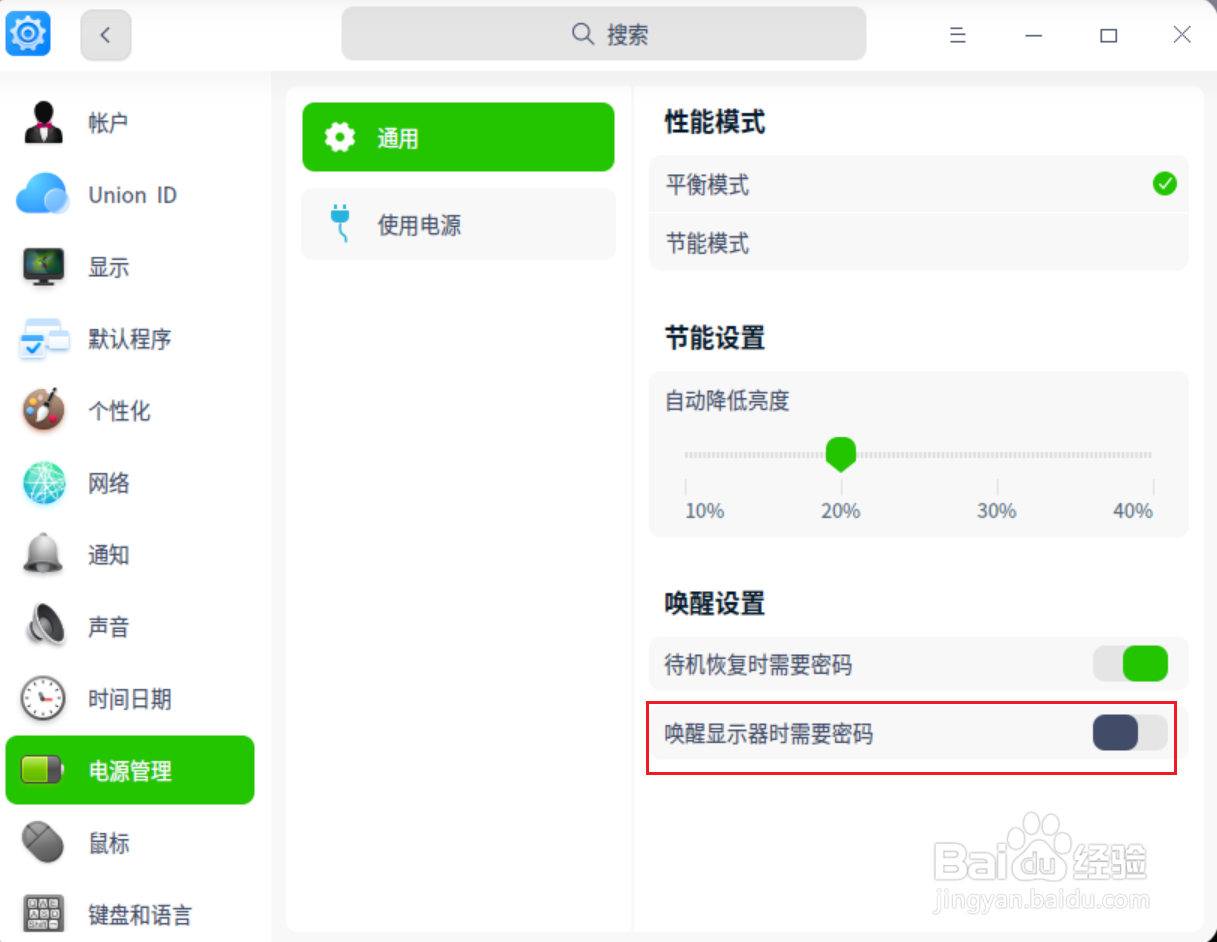Open the 帐户 settings section
The height and width of the screenshot is (942, 1217).
(130, 123)
